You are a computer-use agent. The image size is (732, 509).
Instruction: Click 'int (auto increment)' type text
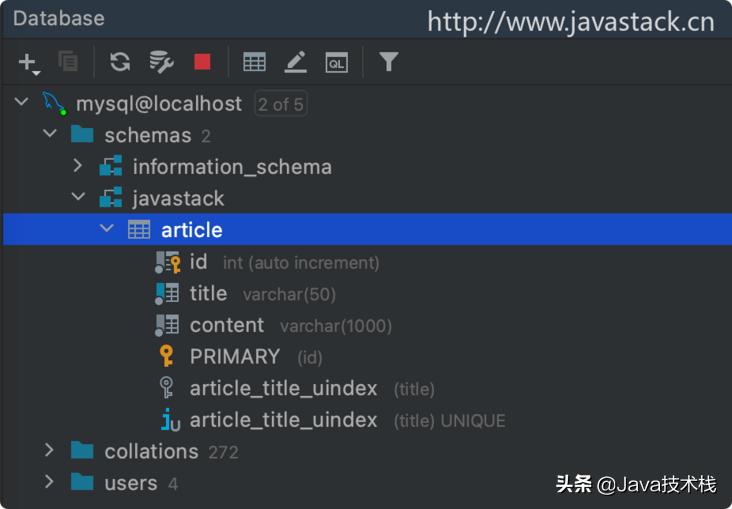(301, 263)
